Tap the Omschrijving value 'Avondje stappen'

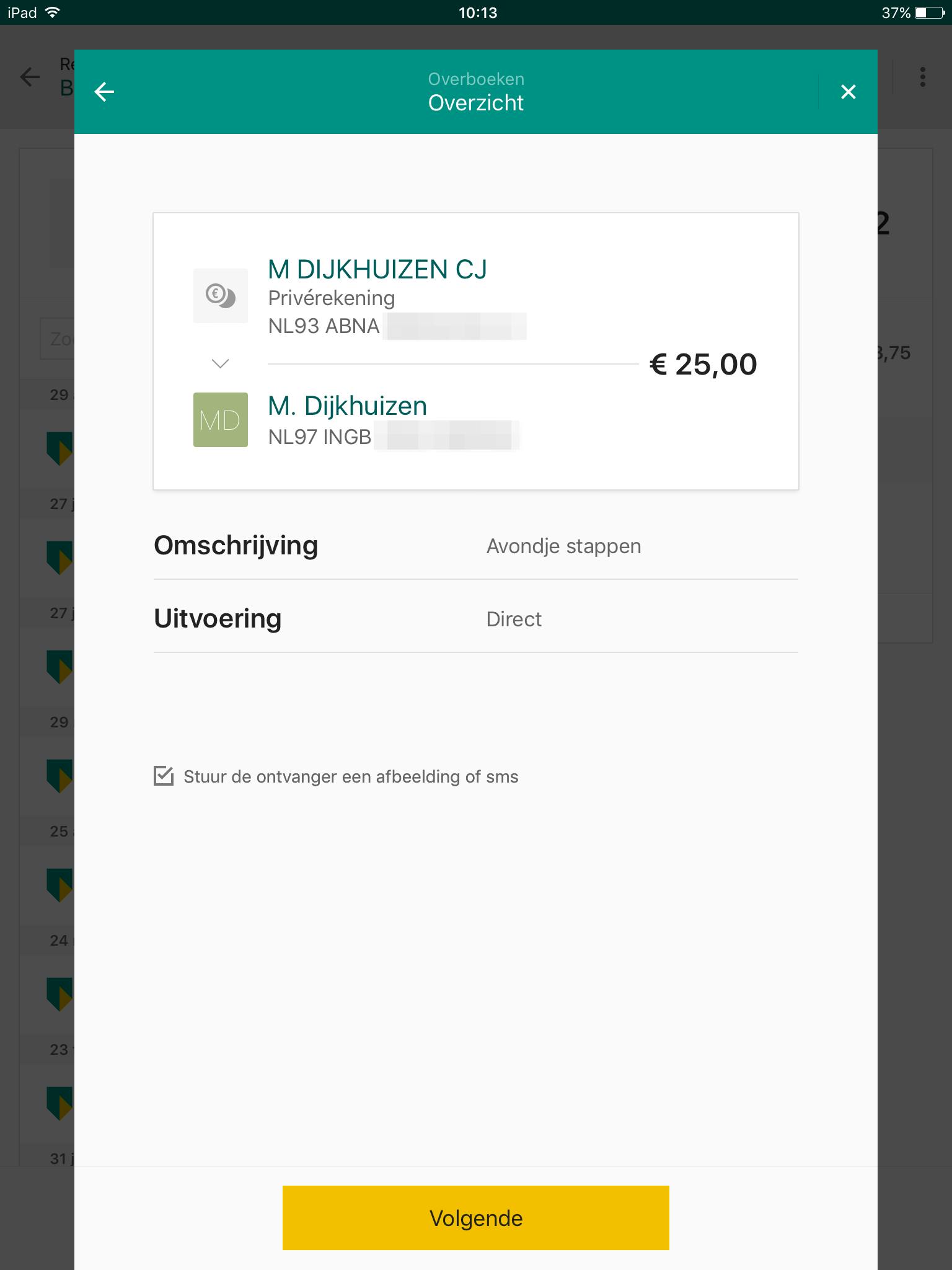(563, 546)
